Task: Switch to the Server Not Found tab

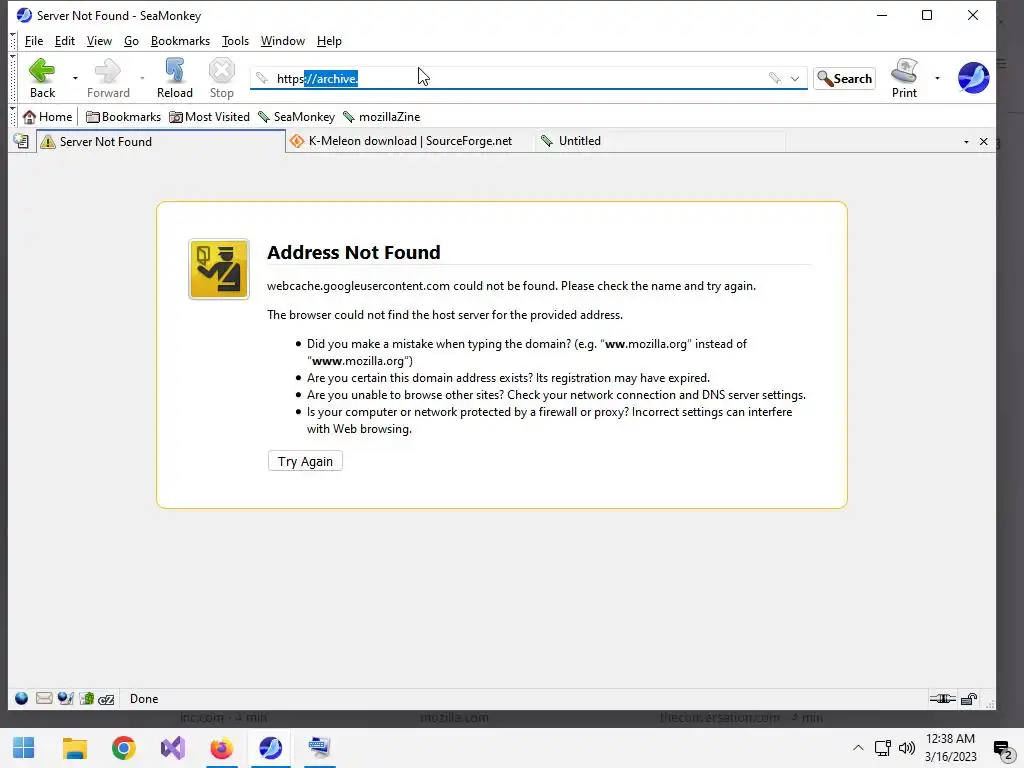Action: tap(161, 142)
